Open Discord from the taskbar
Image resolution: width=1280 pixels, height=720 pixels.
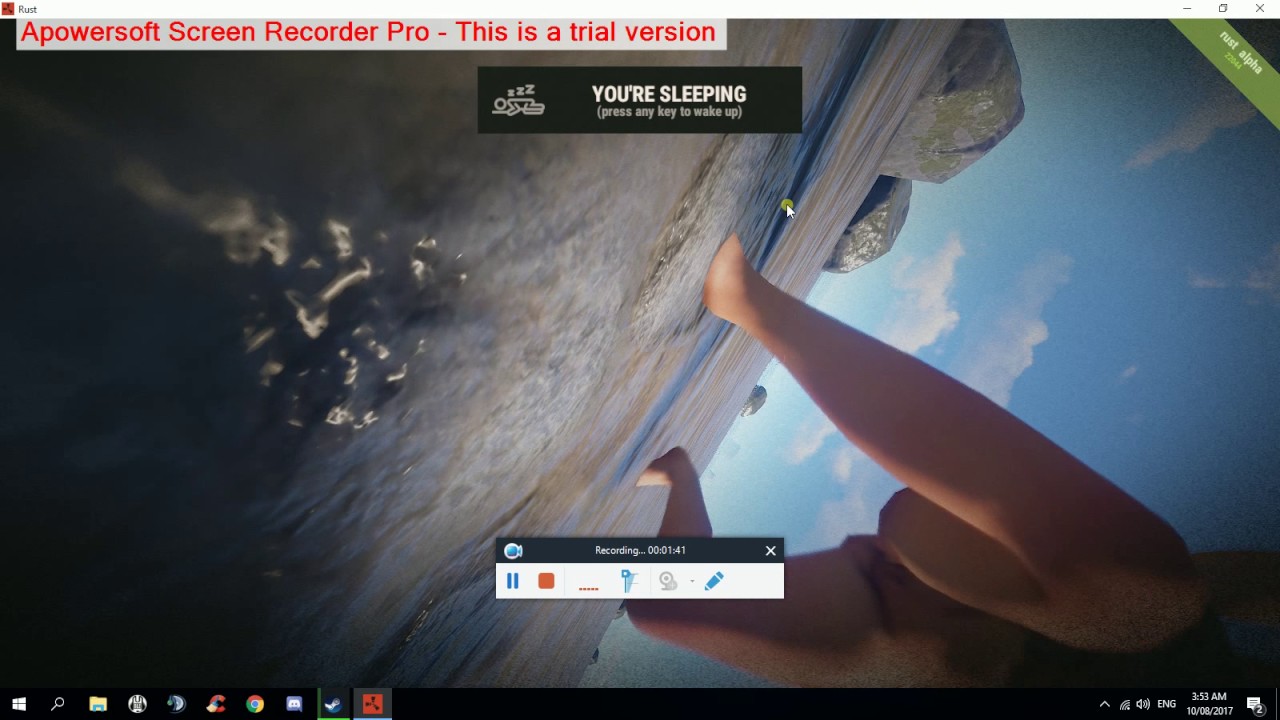(x=294, y=704)
